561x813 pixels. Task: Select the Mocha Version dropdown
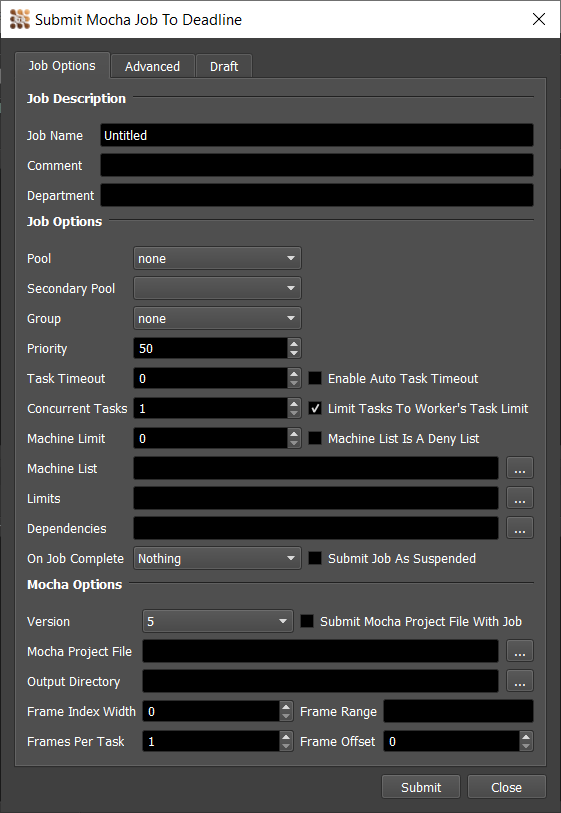tap(218, 621)
